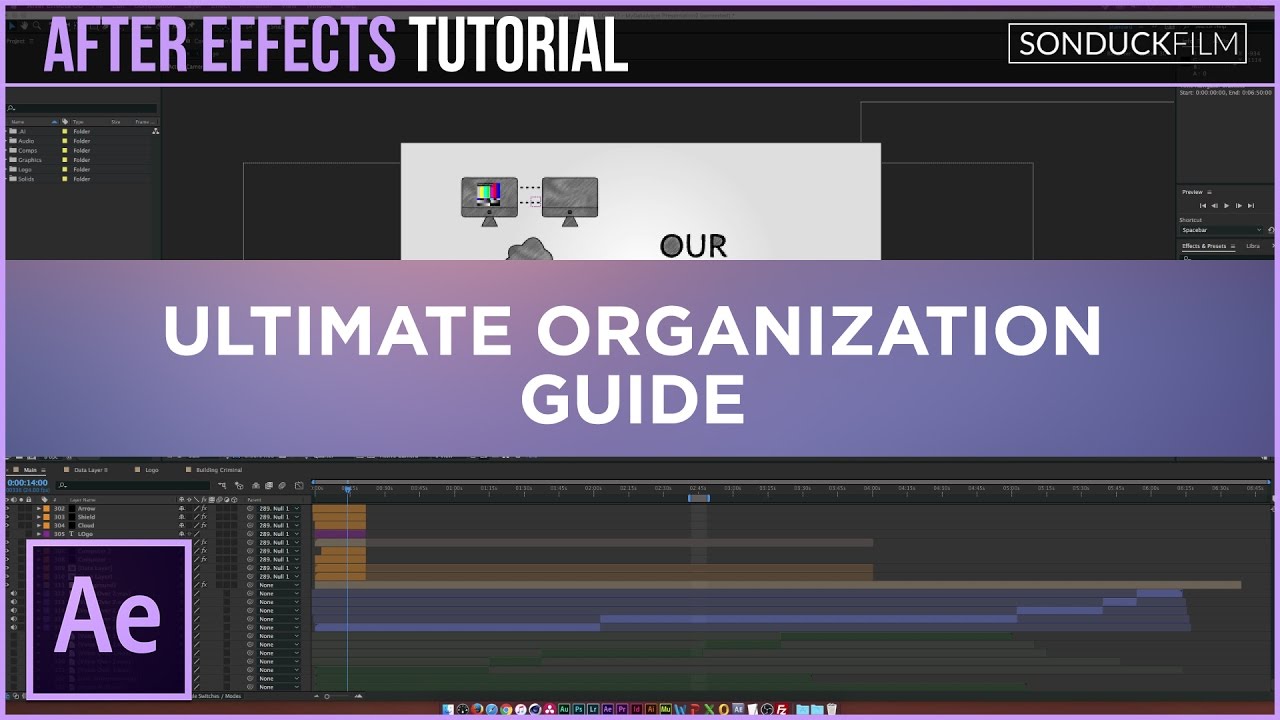1280x720 pixels.
Task: Select the Logo folder in Project panel
Action: coord(23,170)
